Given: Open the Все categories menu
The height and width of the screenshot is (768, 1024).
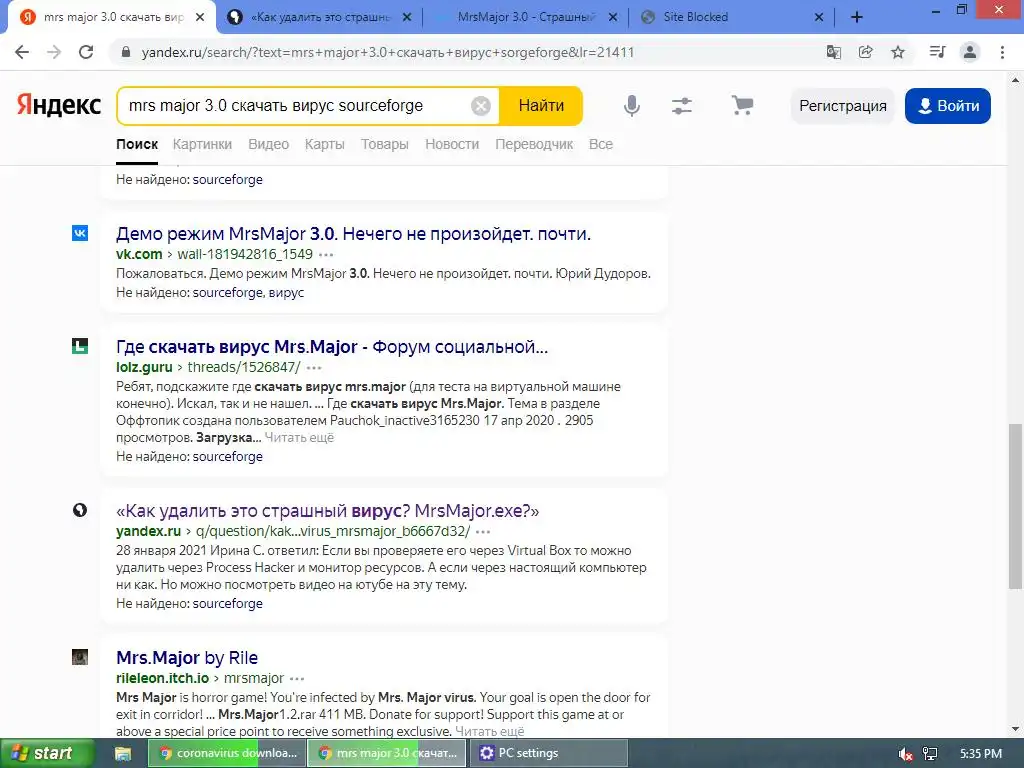Looking at the screenshot, I should point(601,144).
